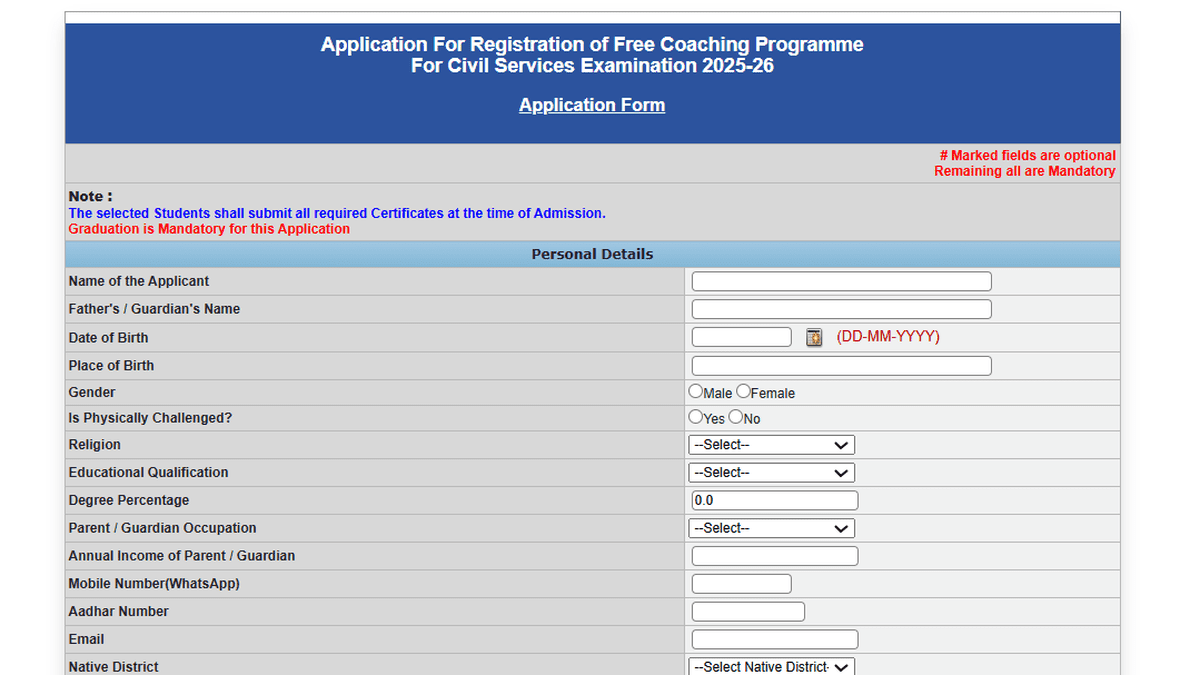Click the Degree Percentage field
Screen dimensions: 1200x675
coord(775,500)
